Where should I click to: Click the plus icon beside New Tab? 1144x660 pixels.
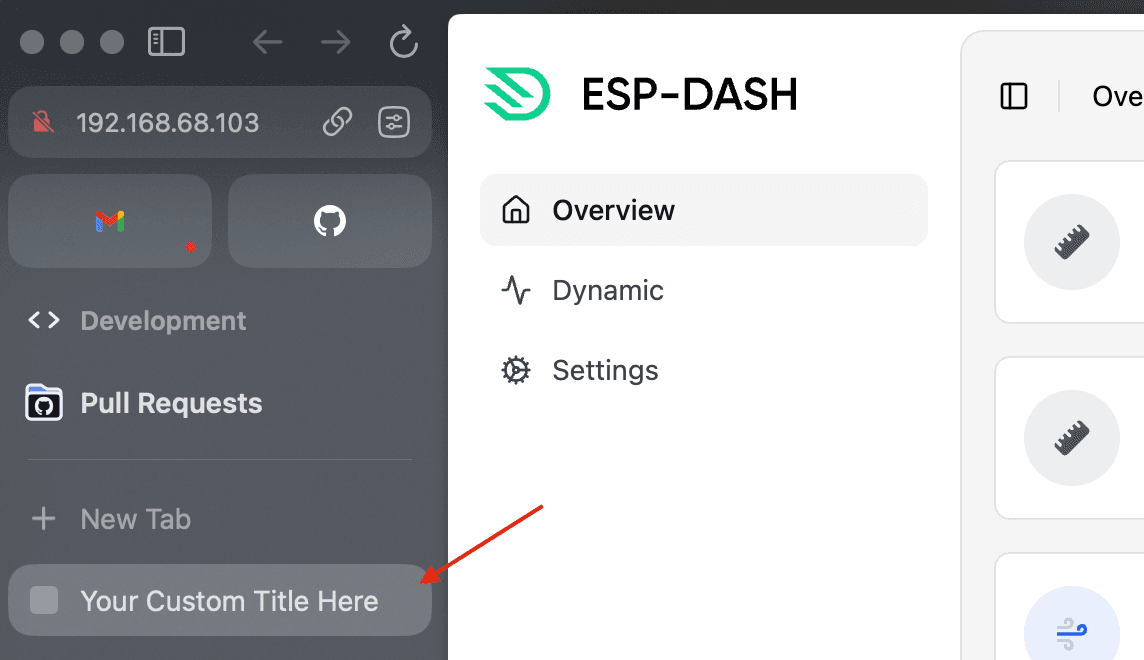44,519
